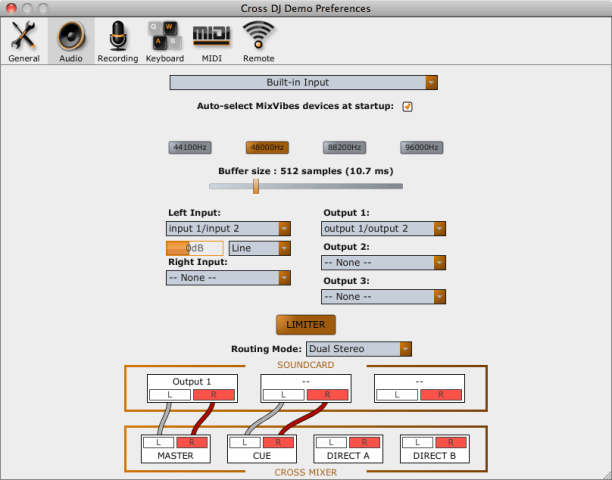This screenshot has width=612, height=480.
Task: Open Output 1 channel dropdown
Action: (383, 229)
